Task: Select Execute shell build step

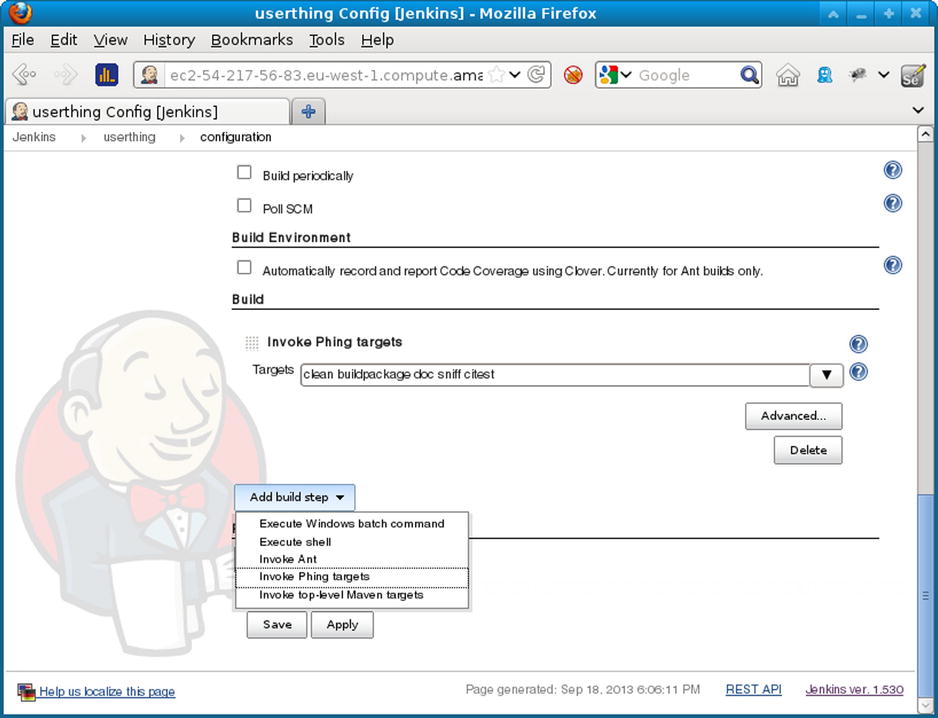Action: pyautogui.click(x=352, y=541)
